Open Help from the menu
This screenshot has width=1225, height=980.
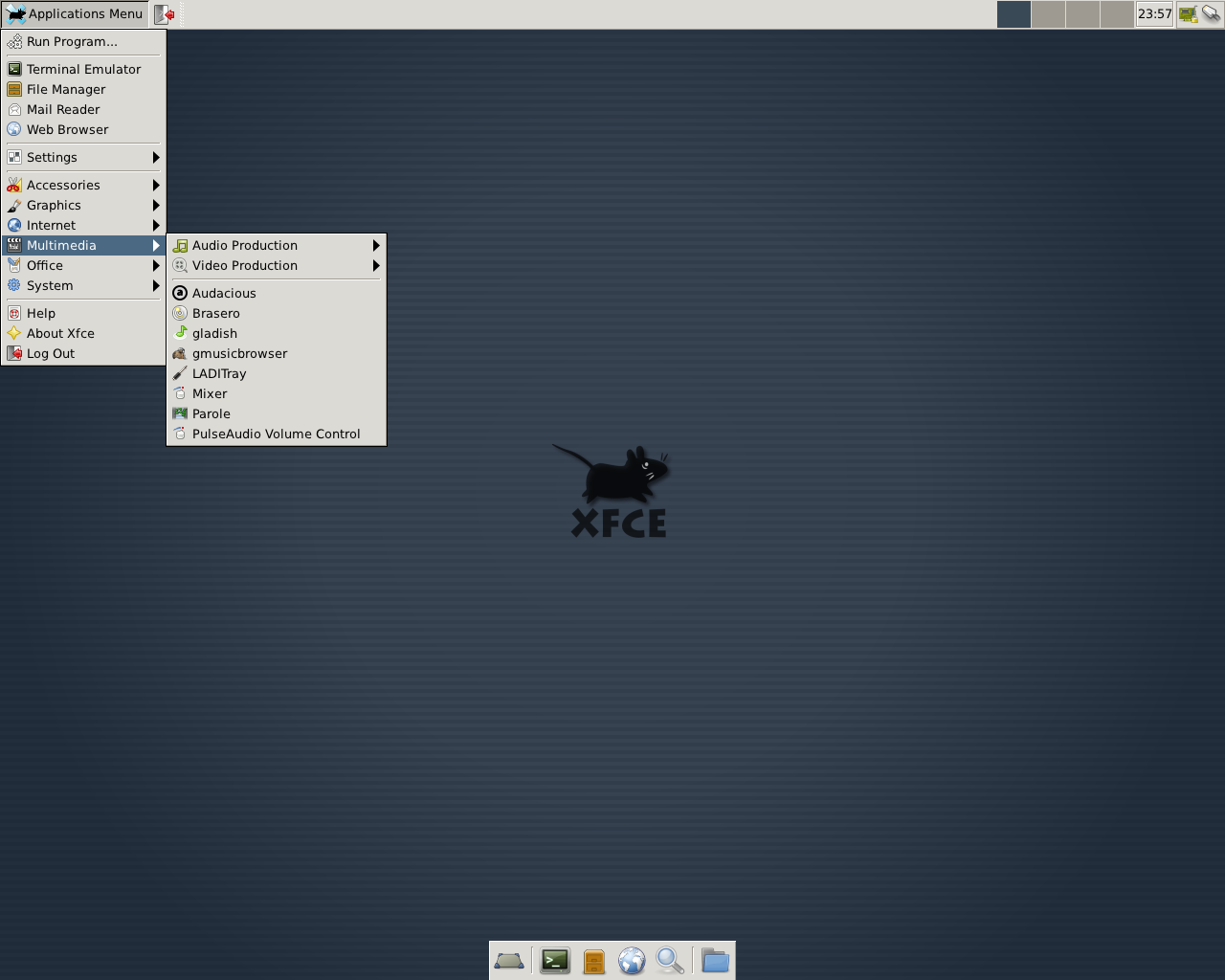(83, 313)
